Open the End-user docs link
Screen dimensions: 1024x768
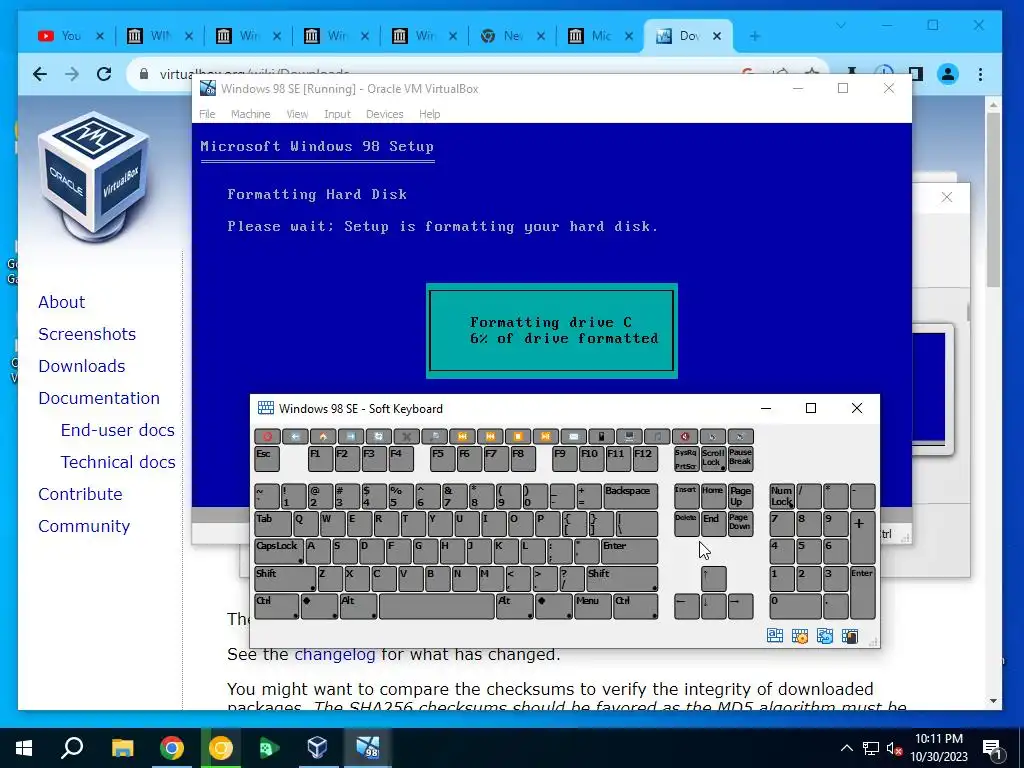(118, 430)
